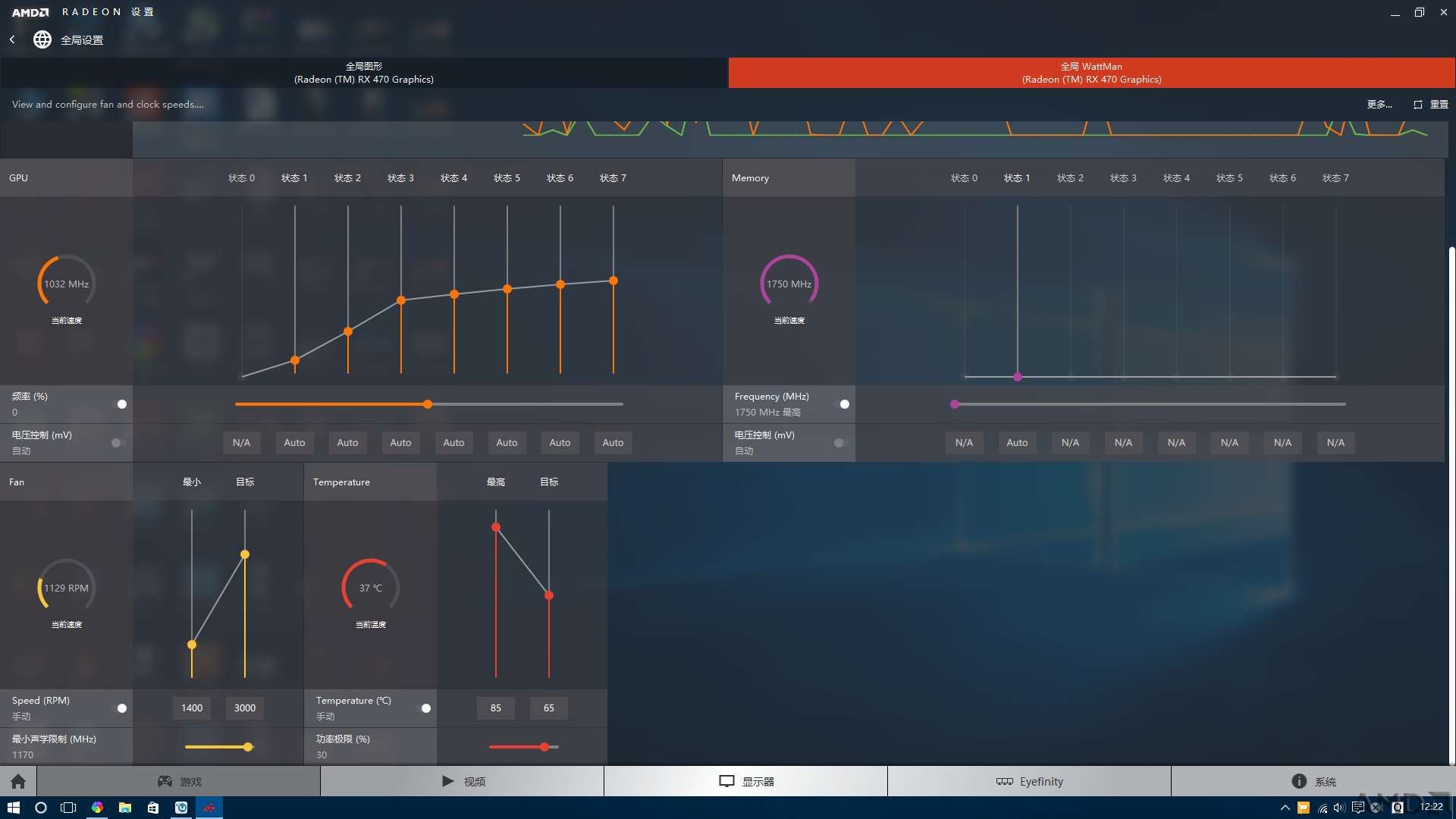Toggle Memory 电压控制 (mV) switch
The height and width of the screenshot is (819, 1456).
click(x=841, y=443)
